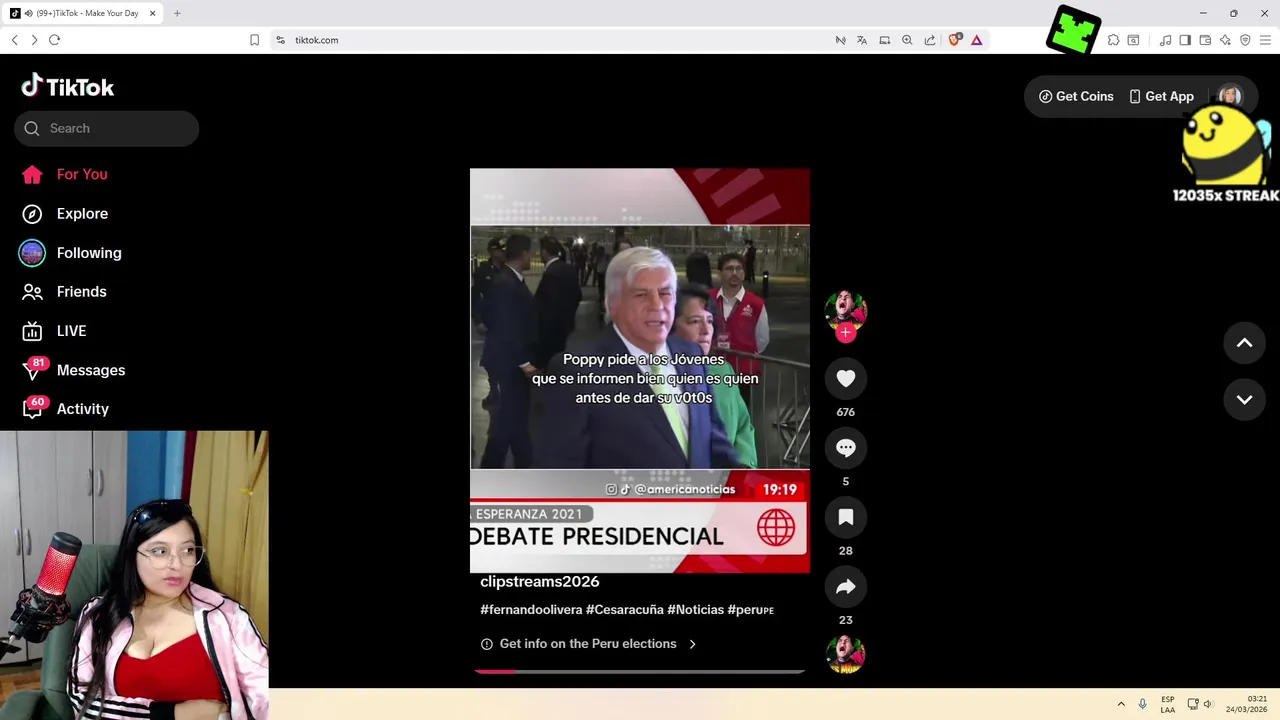Open the browser hamburger menu

(1266, 40)
